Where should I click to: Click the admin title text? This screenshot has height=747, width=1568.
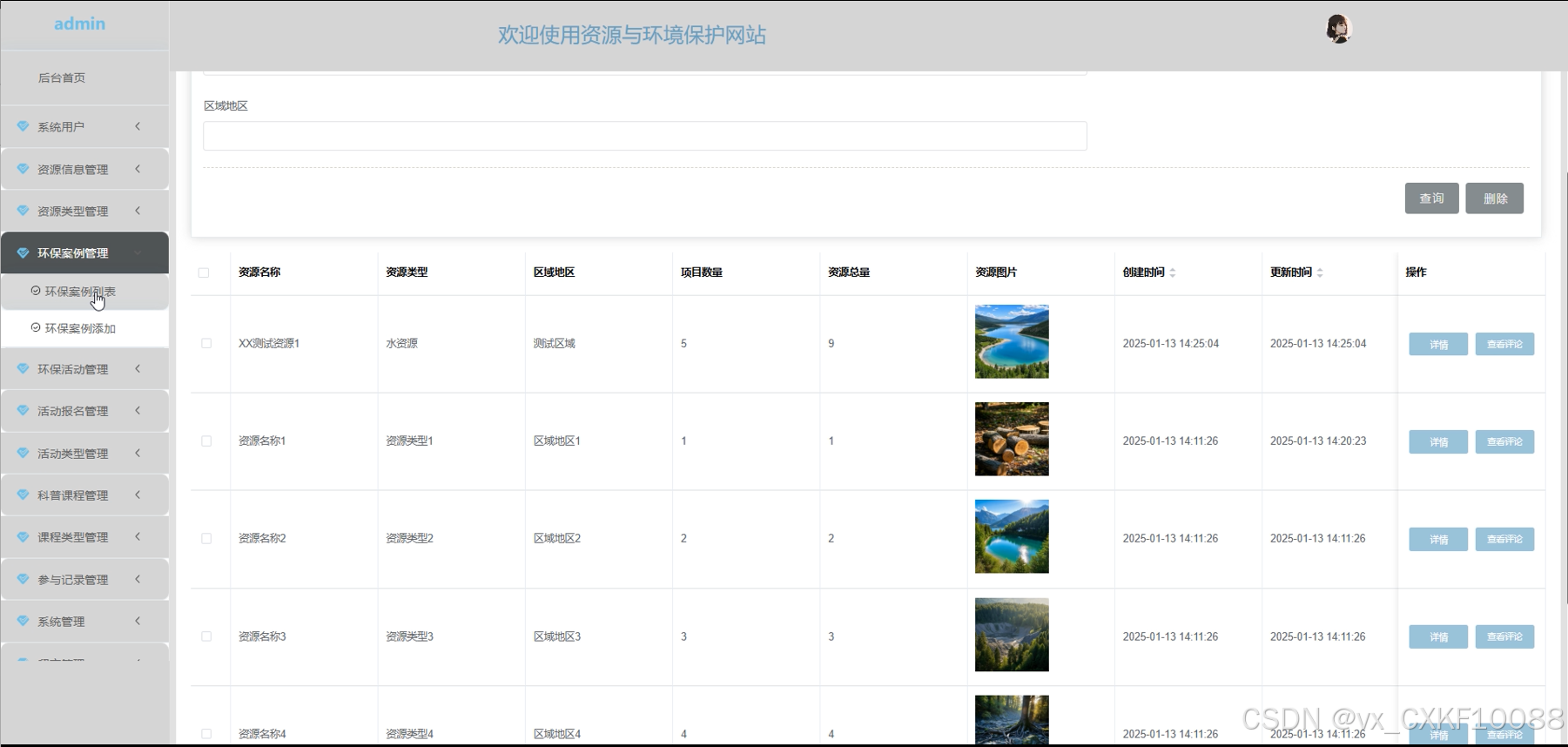tap(79, 24)
